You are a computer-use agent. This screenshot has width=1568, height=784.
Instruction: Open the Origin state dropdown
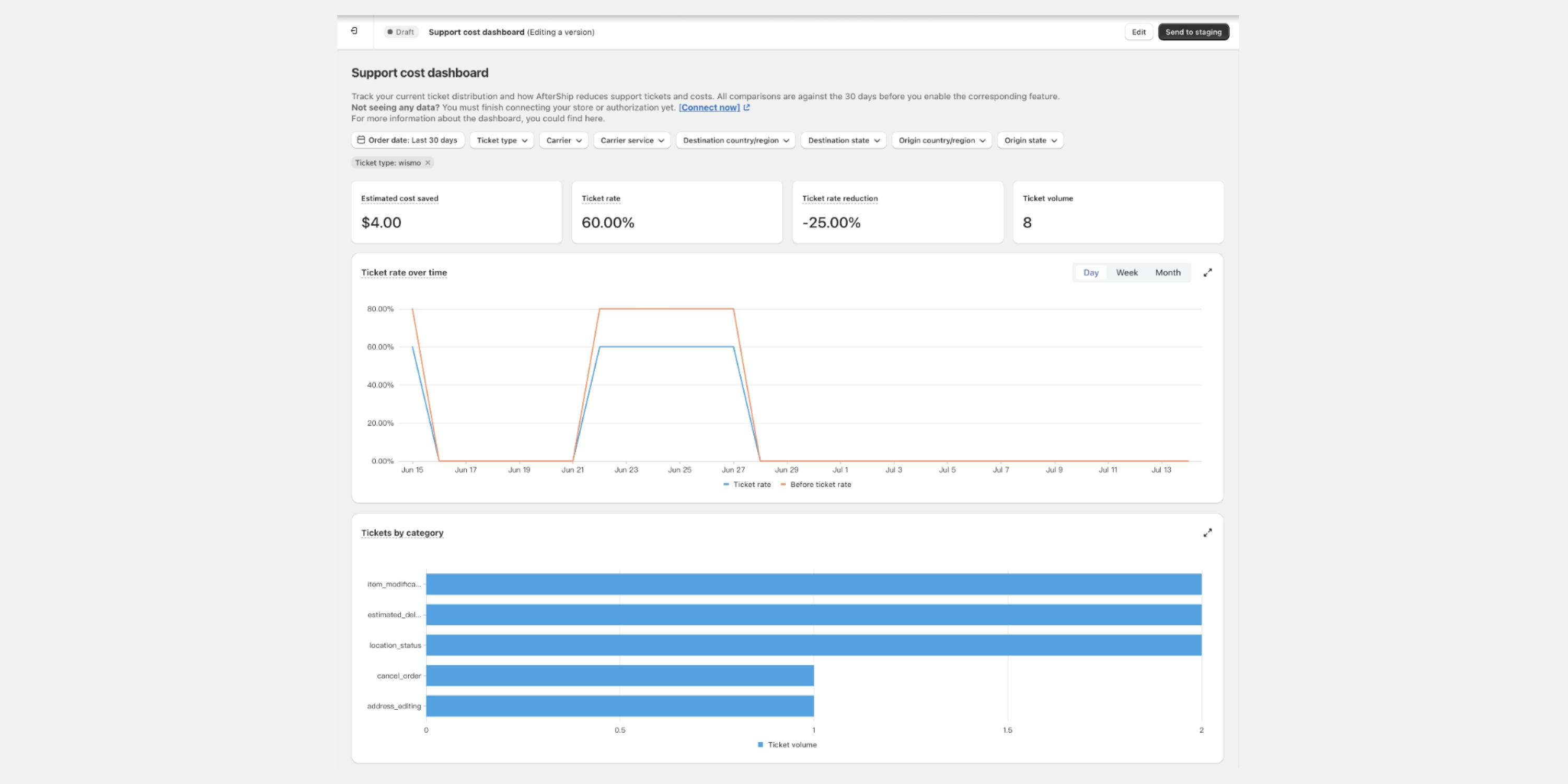click(1030, 140)
